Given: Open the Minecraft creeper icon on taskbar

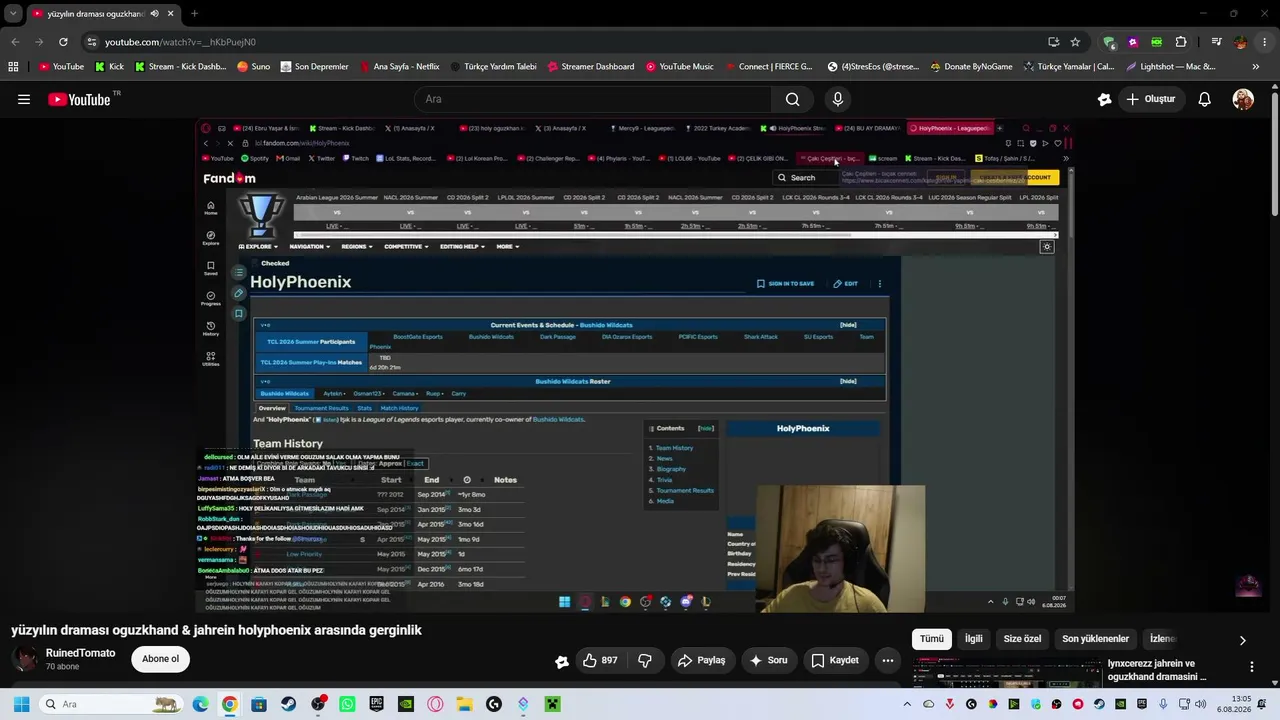Looking at the screenshot, I should pos(552,704).
